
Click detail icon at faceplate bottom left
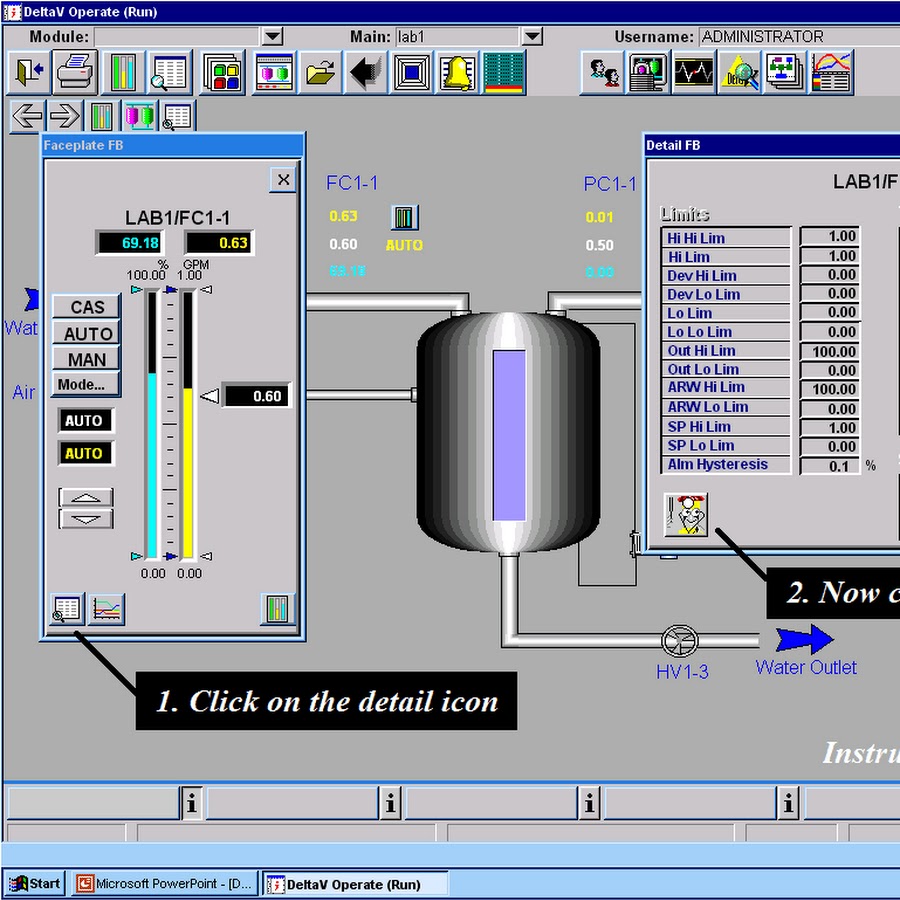pos(67,609)
